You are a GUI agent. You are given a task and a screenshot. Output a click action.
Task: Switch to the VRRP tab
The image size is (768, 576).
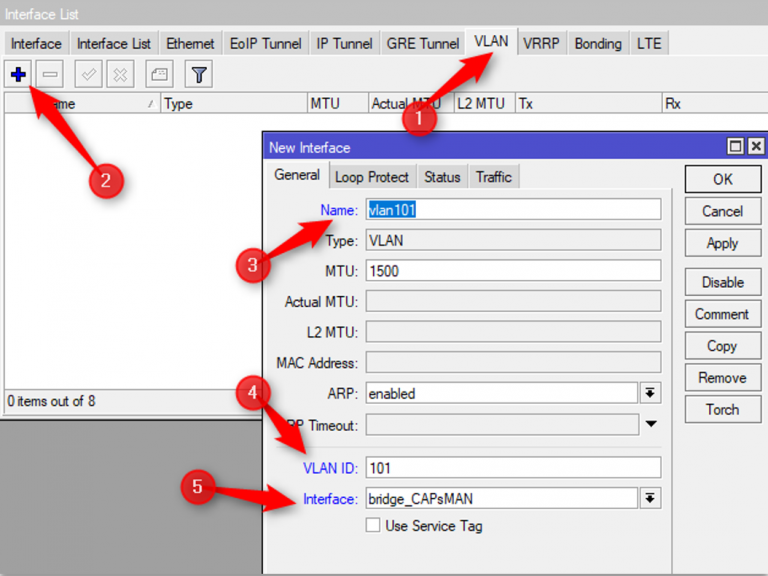click(541, 43)
